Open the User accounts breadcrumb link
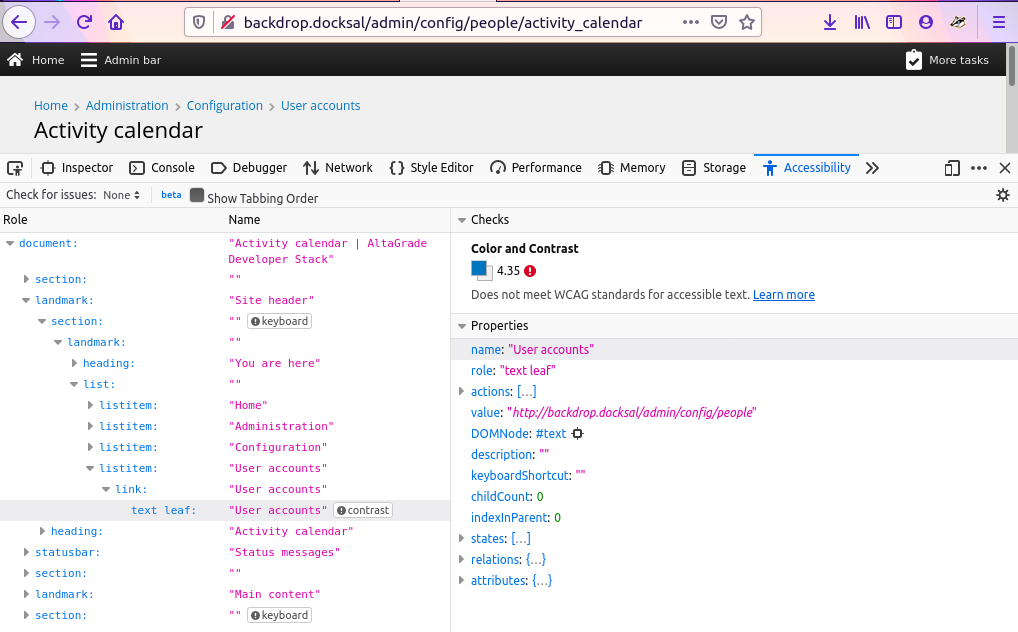The width and height of the screenshot is (1018, 632). click(320, 106)
